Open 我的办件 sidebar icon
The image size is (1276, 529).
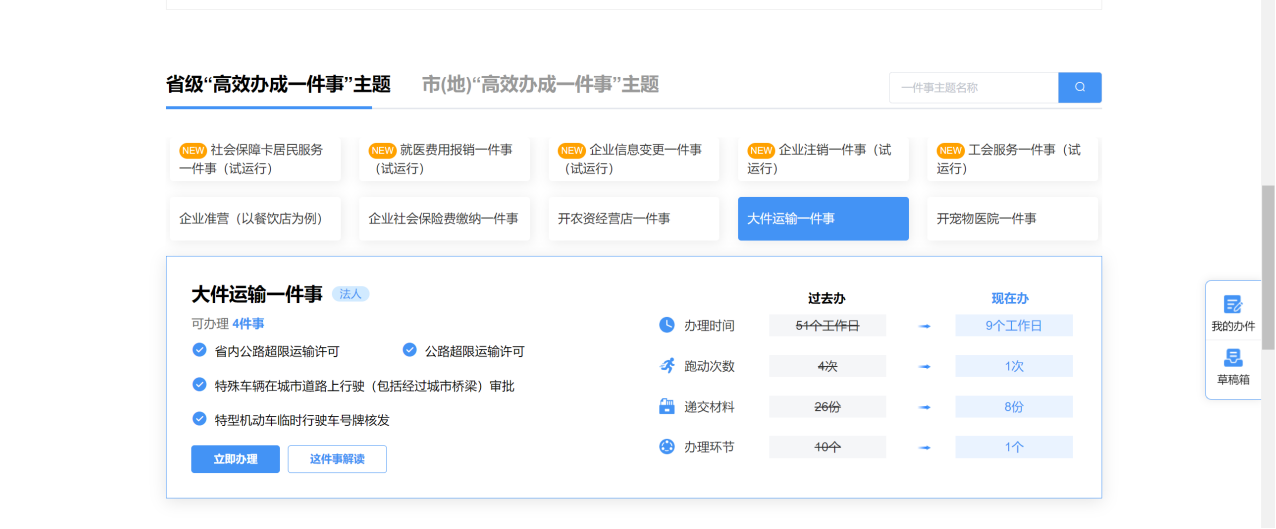pyautogui.click(x=1233, y=304)
